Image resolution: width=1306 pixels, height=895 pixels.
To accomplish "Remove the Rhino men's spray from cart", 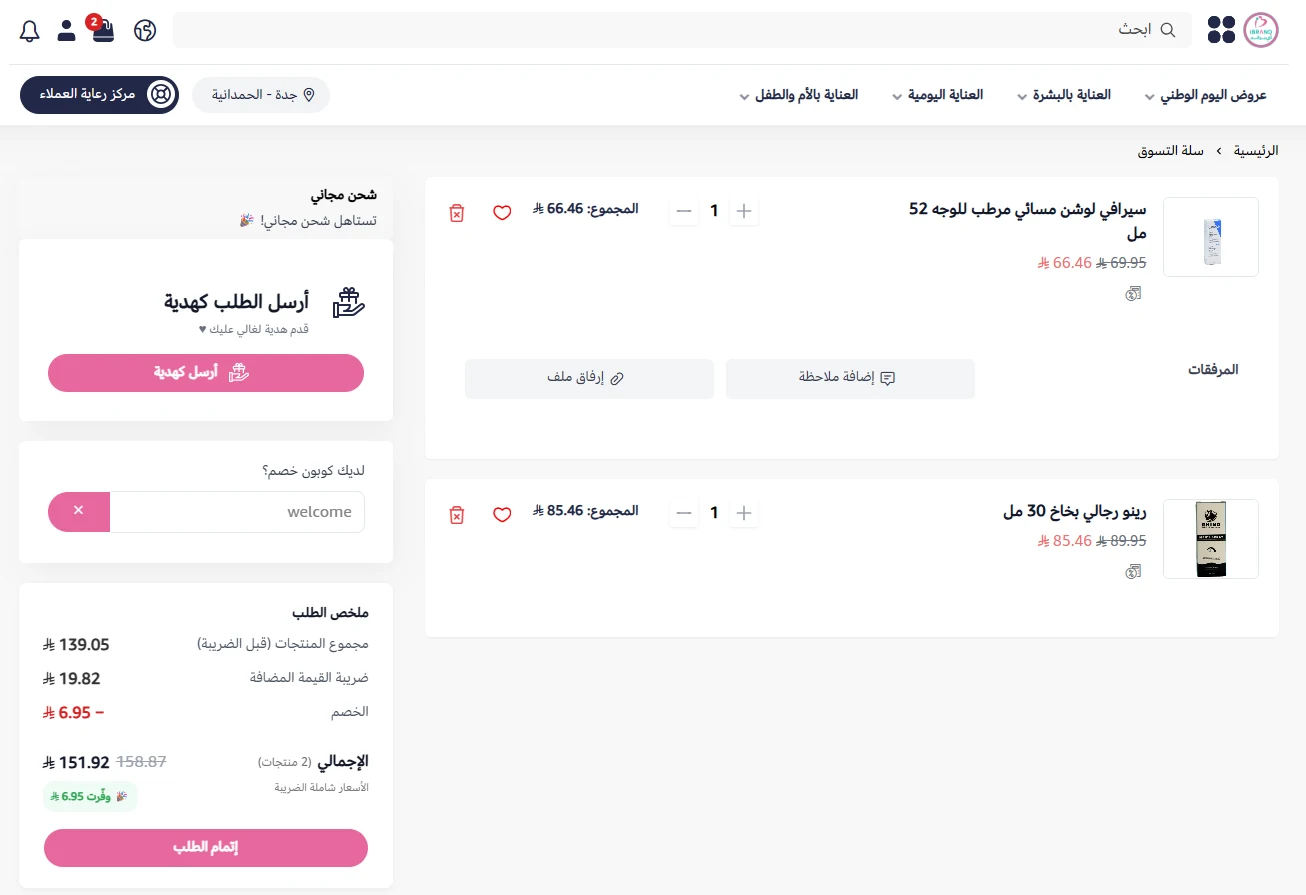I will 457,515.
